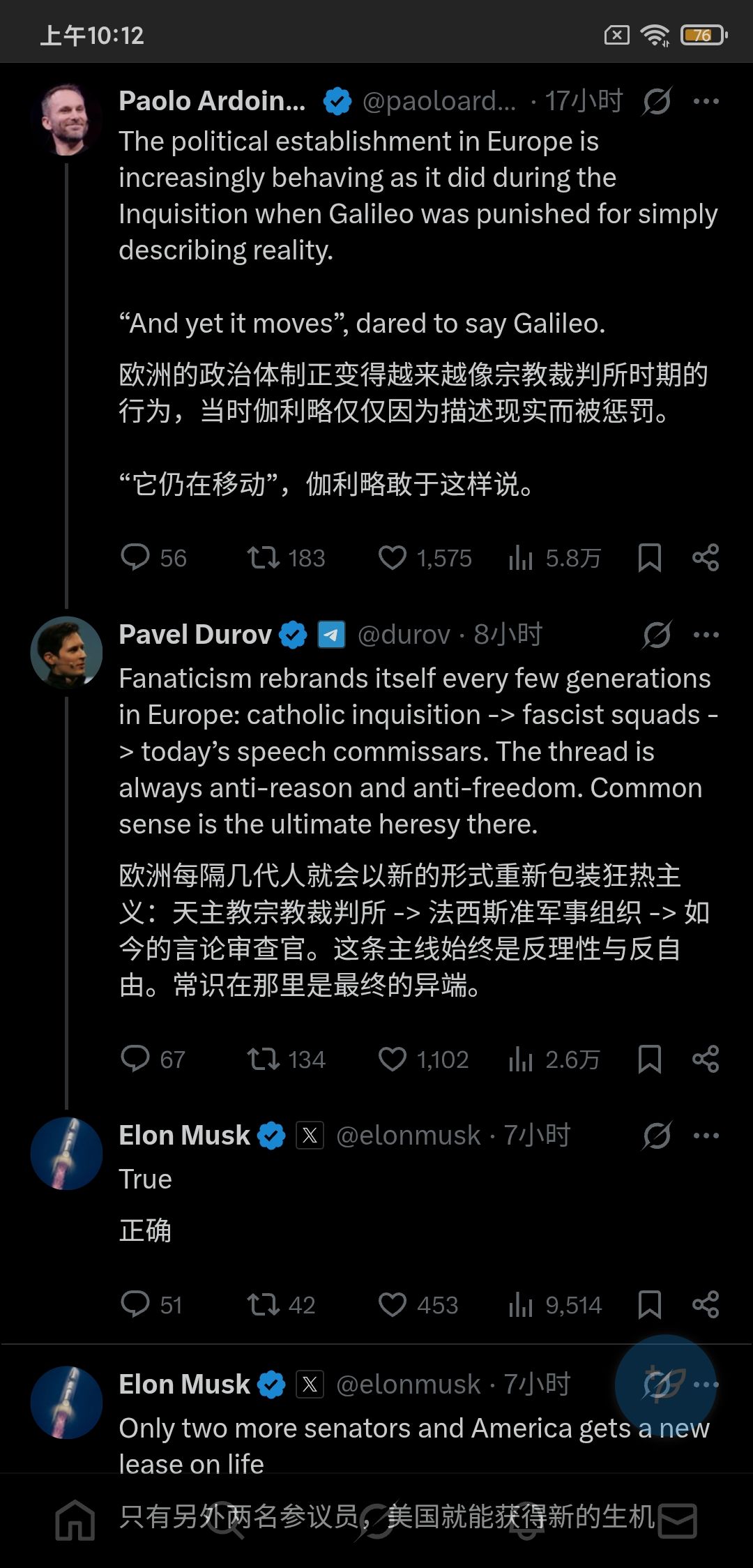
Task: Expand more options on Elon Musk's "True" tweet
Action: click(706, 1136)
